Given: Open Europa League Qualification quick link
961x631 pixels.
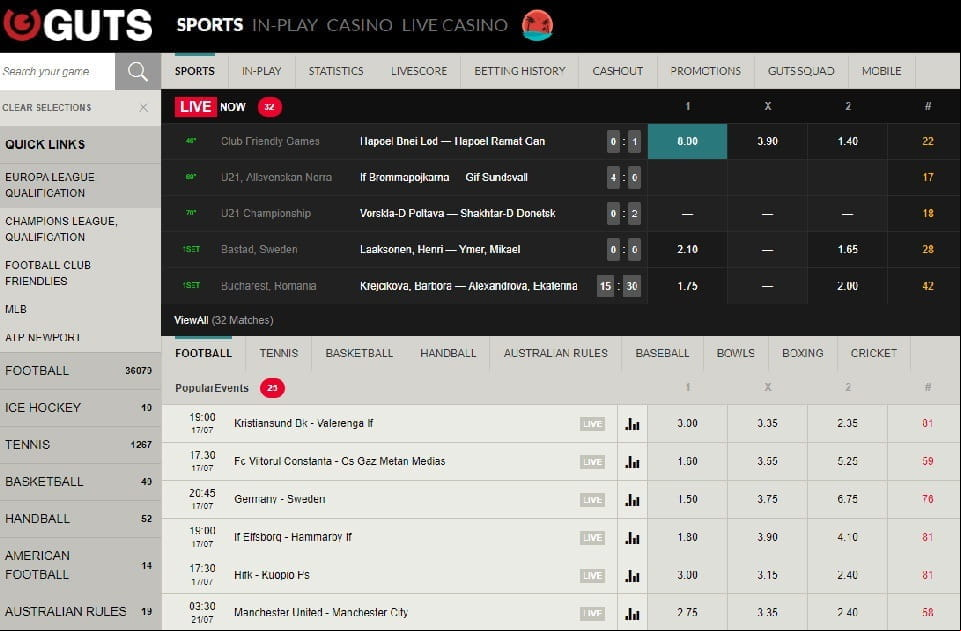Looking at the screenshot, I should [x=80, y=185].
